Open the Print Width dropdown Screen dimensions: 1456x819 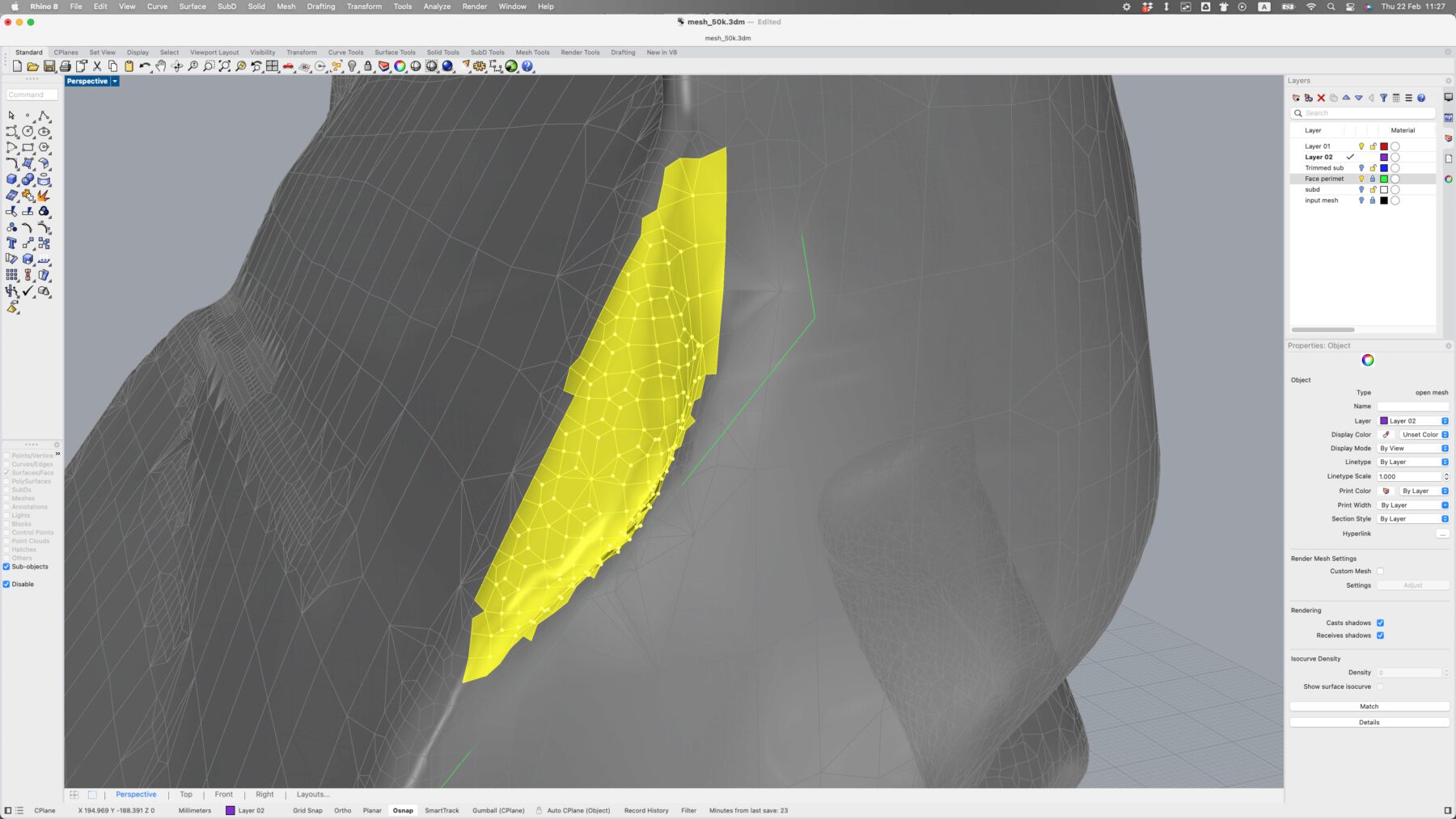[x=1413, y=505]
